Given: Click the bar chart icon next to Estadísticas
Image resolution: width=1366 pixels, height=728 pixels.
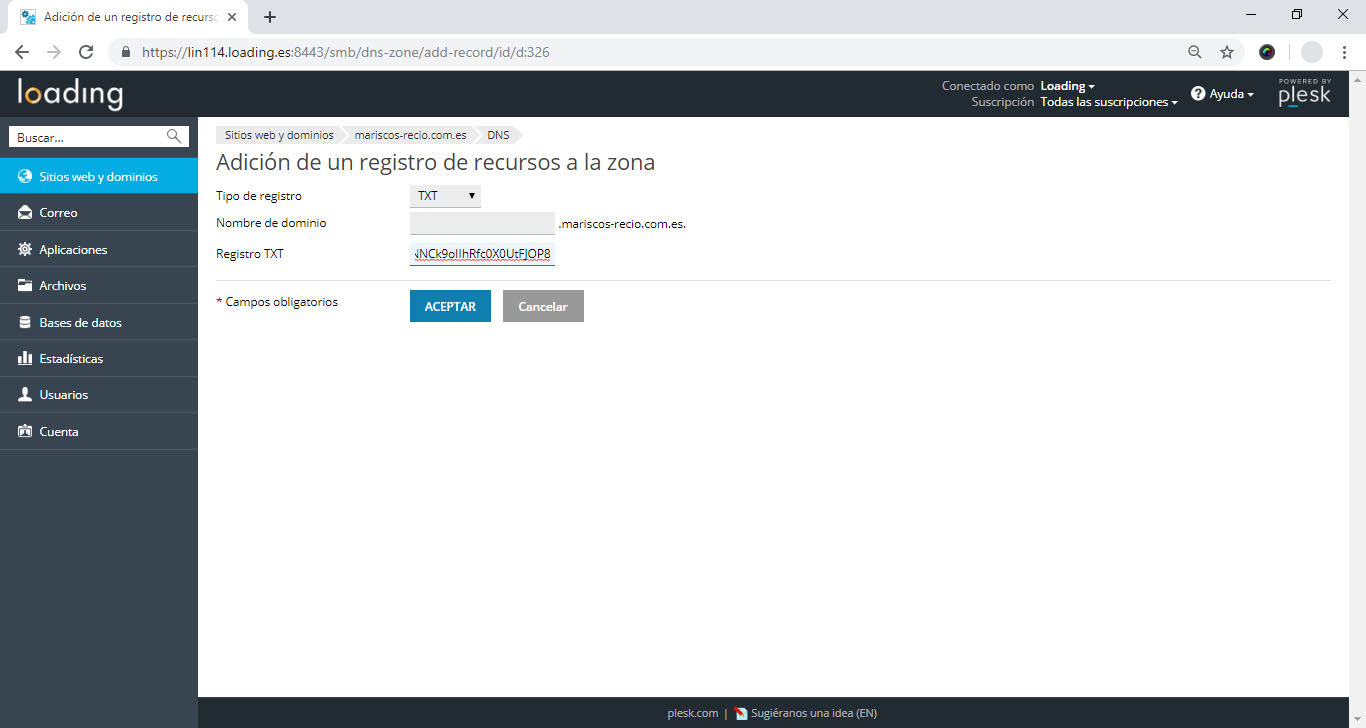Looking at the screenshot, I should coord(25,358).
